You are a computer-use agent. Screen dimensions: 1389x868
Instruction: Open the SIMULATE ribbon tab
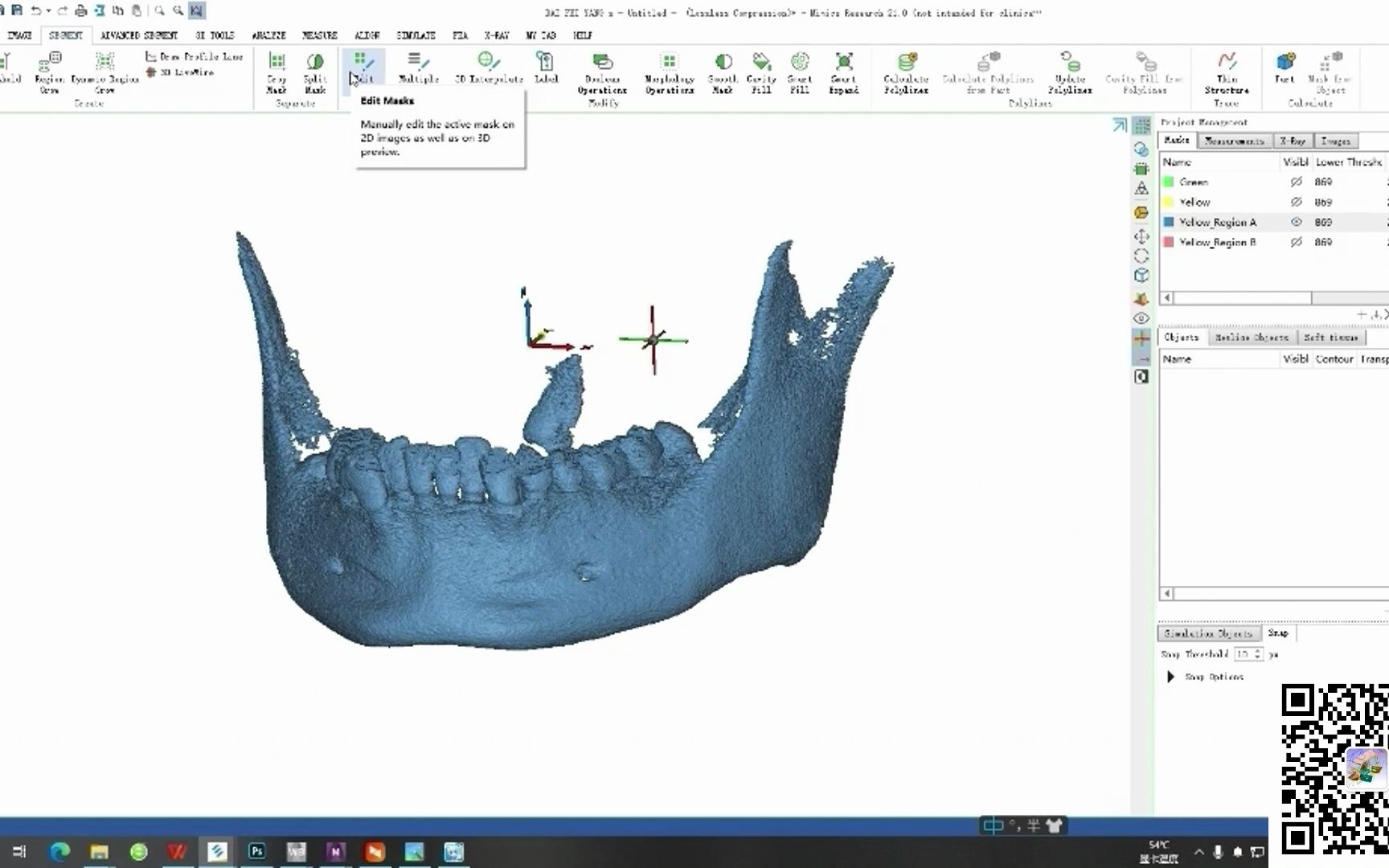pyautogui.click(x=416, y=35)
